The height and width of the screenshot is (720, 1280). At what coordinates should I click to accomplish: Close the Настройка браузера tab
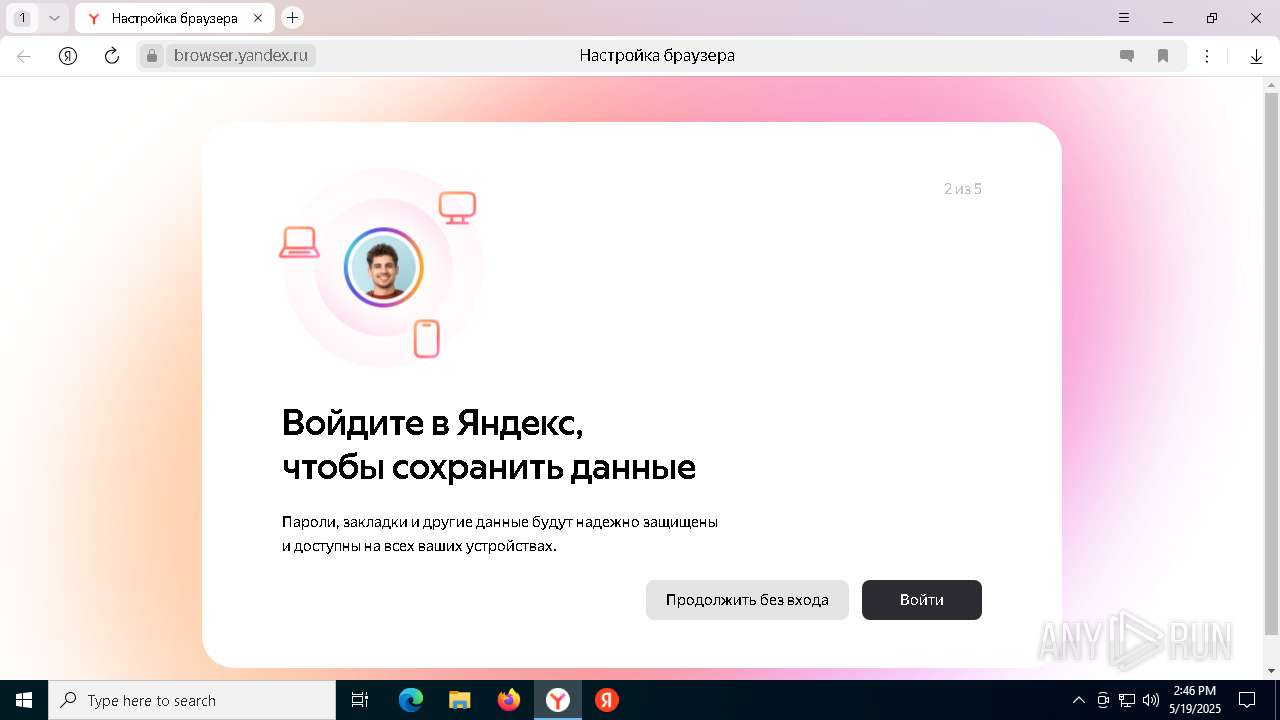pos(259,18)
